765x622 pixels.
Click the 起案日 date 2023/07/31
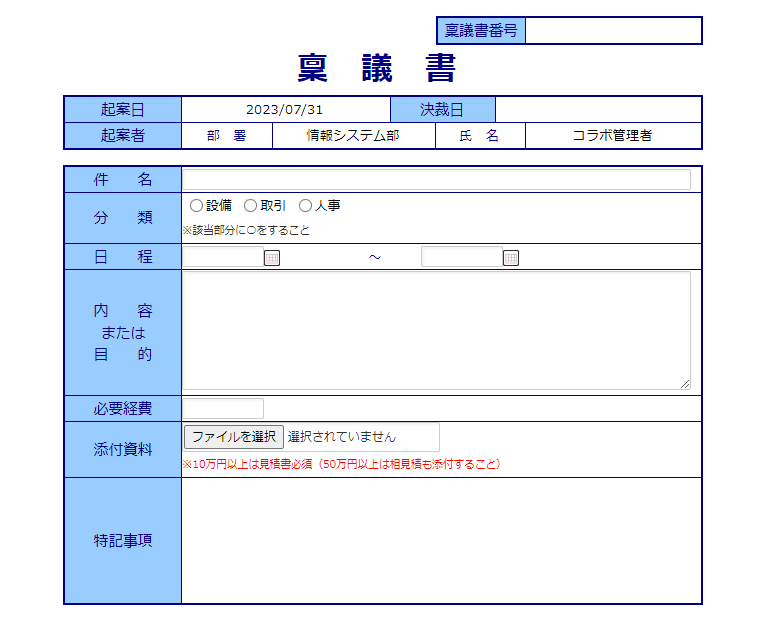pyautogui.click(x=285, y=110)
